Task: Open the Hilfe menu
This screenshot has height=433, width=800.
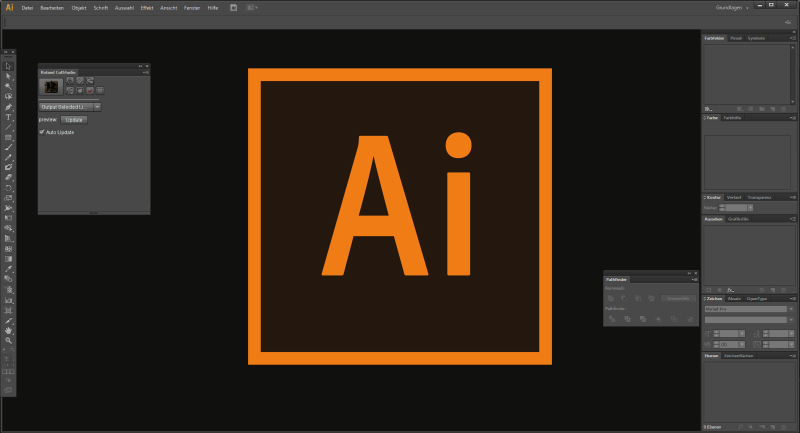Action: 213,8
